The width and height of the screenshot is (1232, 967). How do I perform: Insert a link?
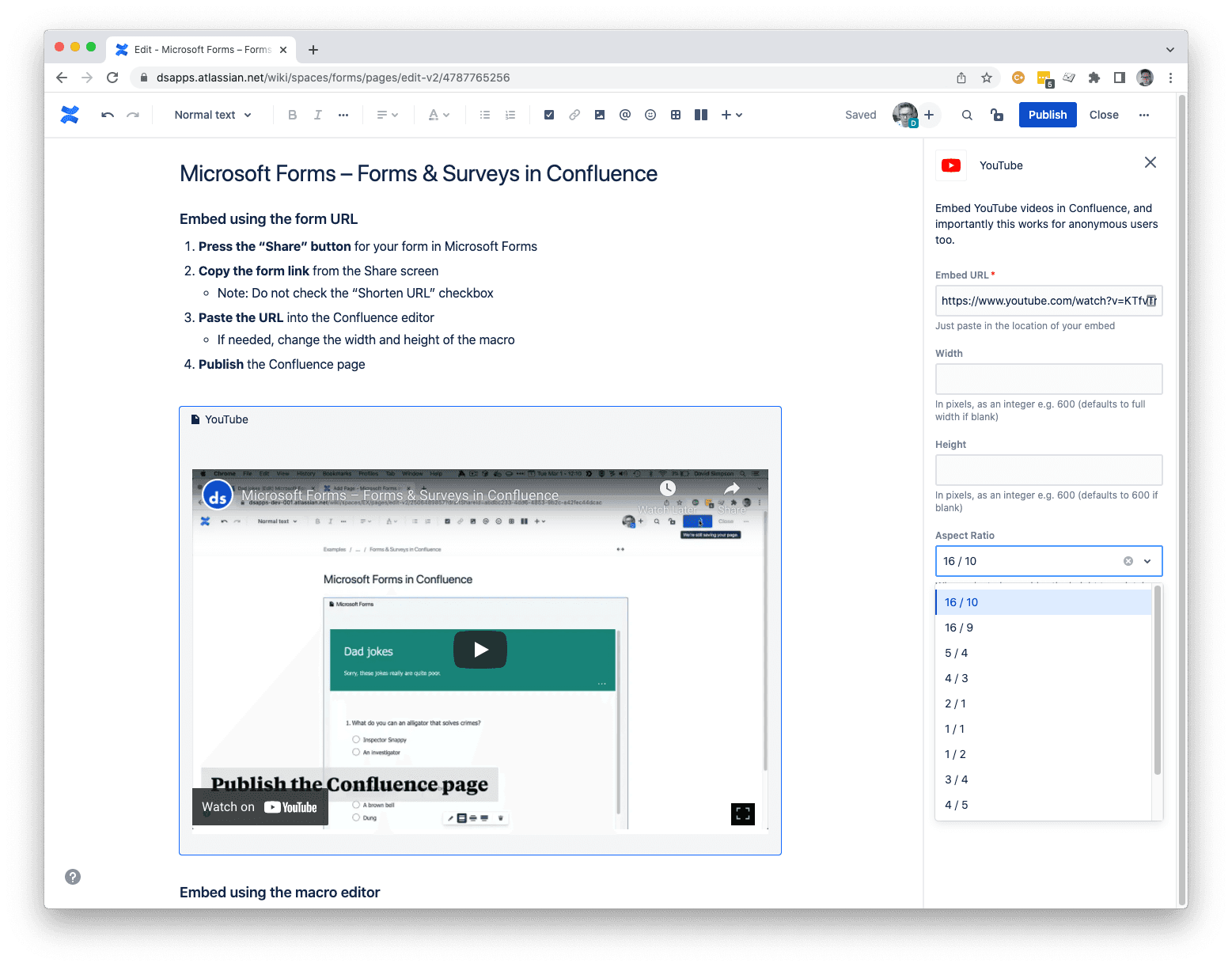tap(574, 115)
